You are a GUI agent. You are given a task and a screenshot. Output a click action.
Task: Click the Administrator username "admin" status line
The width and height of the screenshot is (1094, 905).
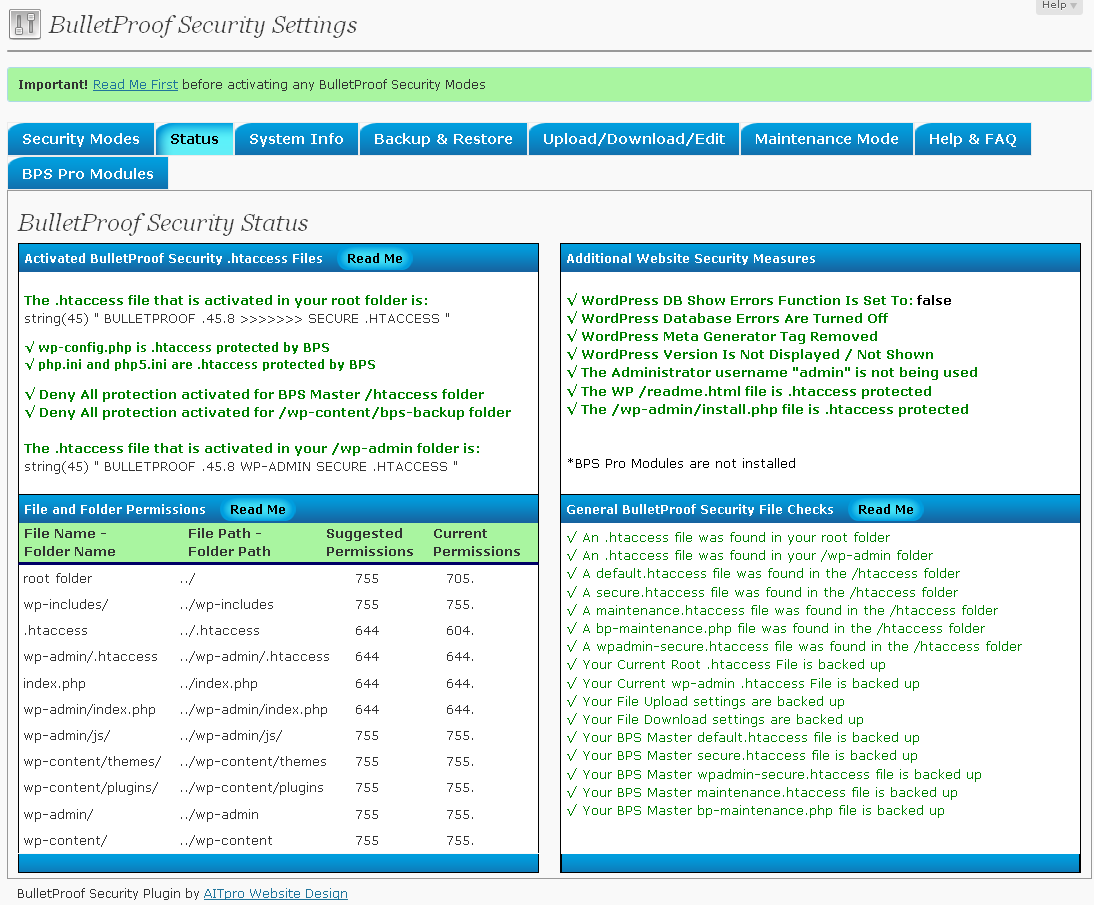pyautogui.click(x=772, y=373)
